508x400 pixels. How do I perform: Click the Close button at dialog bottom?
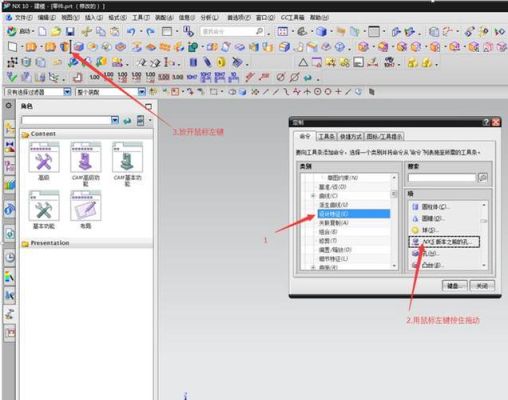coord(482,286)
